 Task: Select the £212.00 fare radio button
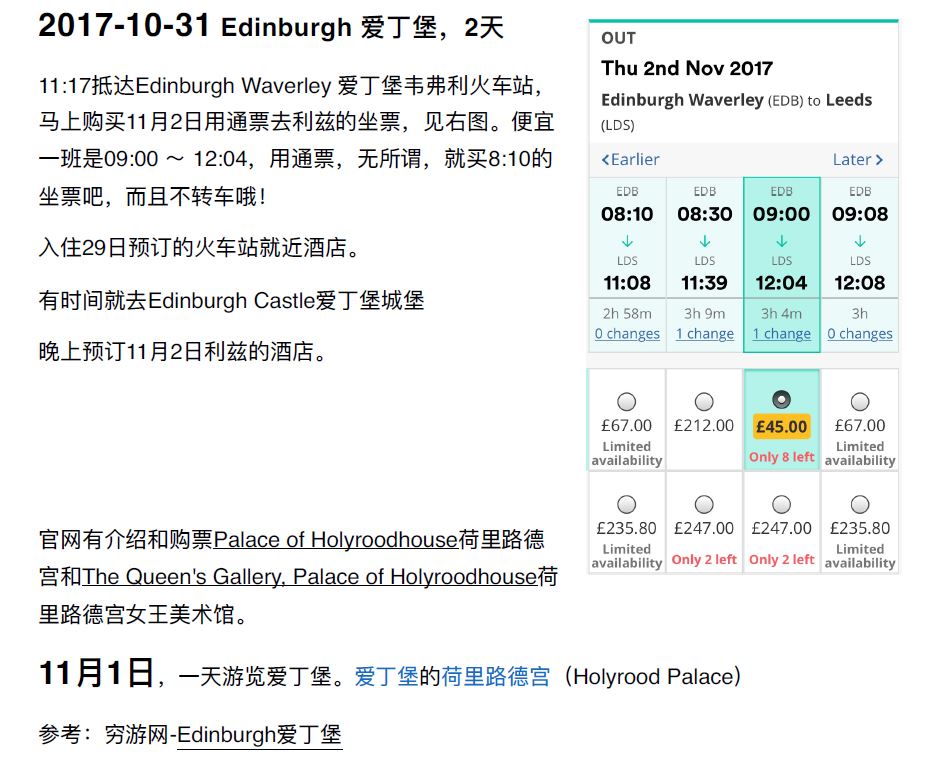click(704, 402)
